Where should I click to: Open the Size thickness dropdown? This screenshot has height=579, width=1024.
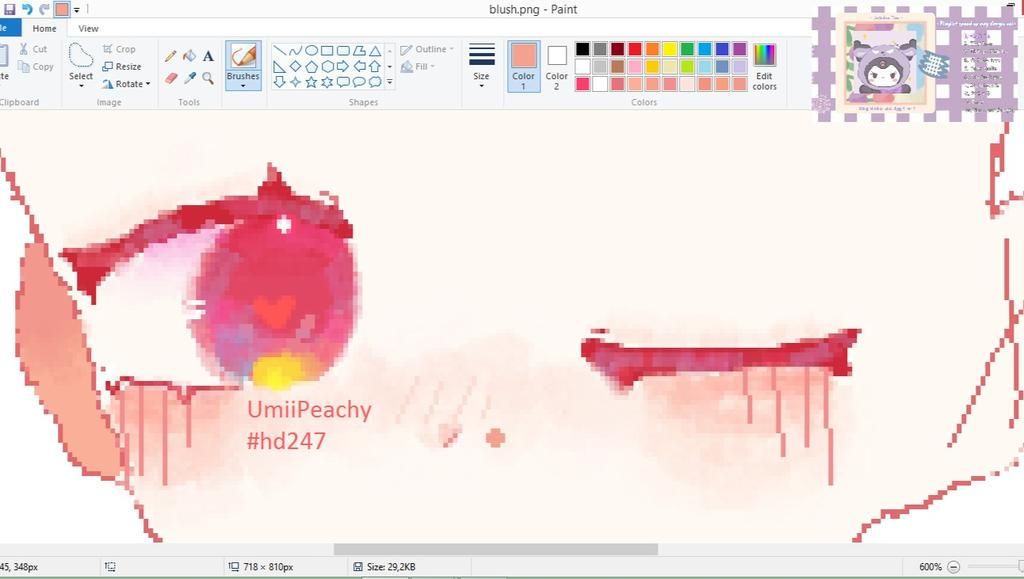pyautogui.click(x=481, y=66)
